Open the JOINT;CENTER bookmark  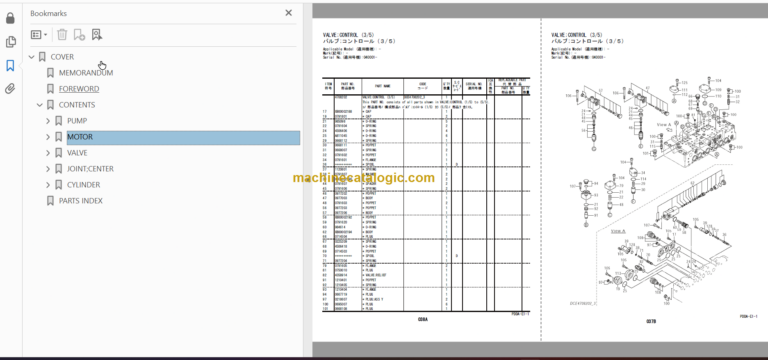(90, 169)
